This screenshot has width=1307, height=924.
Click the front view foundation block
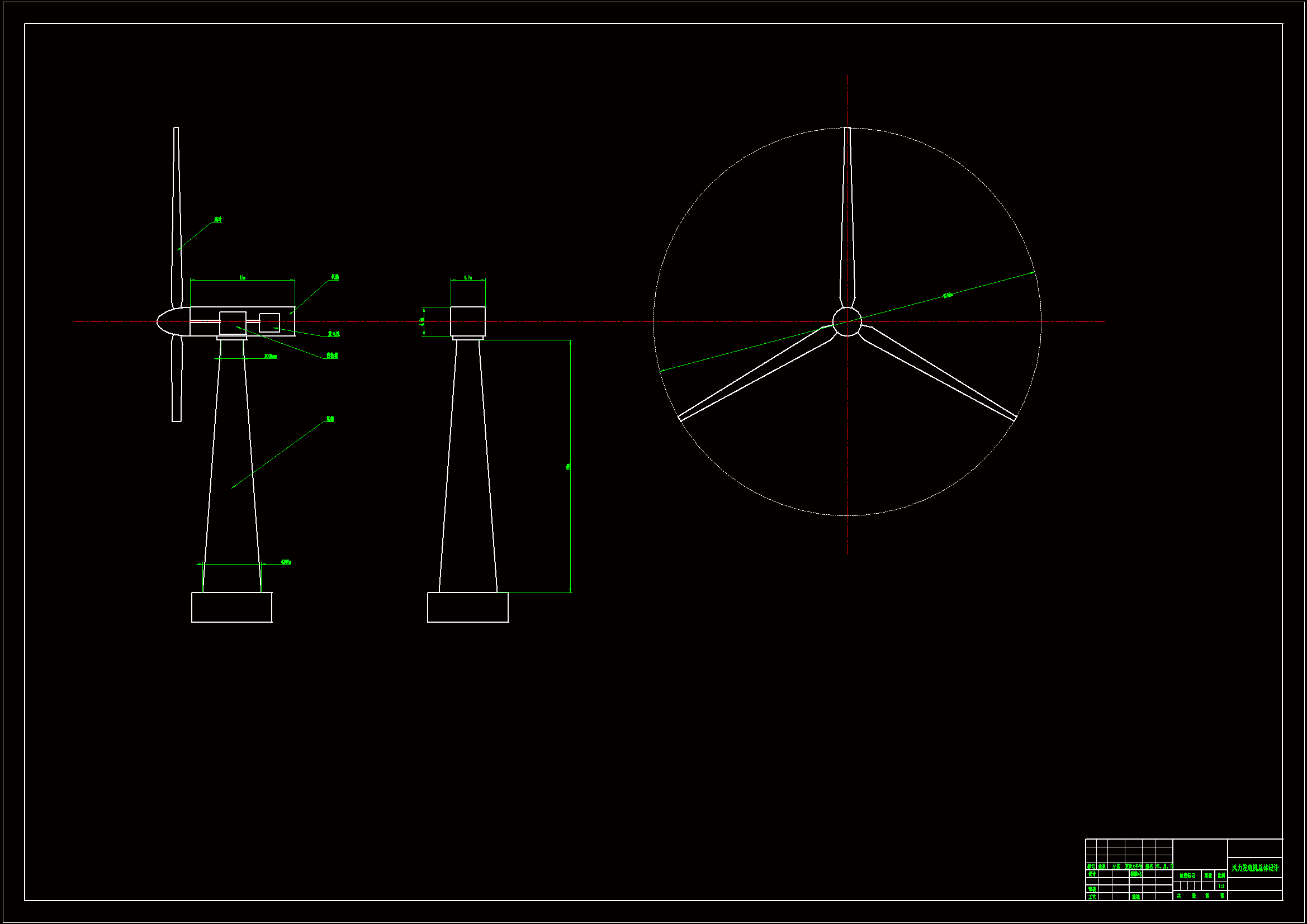click(x=468, y=607)
